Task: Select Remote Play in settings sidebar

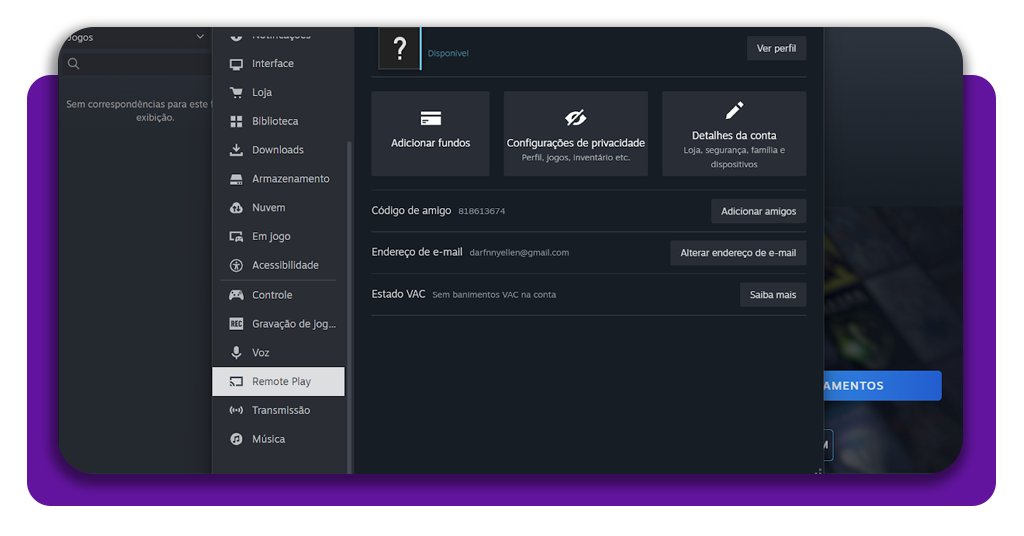Action: pyautogui.click(x=279, y=381)
